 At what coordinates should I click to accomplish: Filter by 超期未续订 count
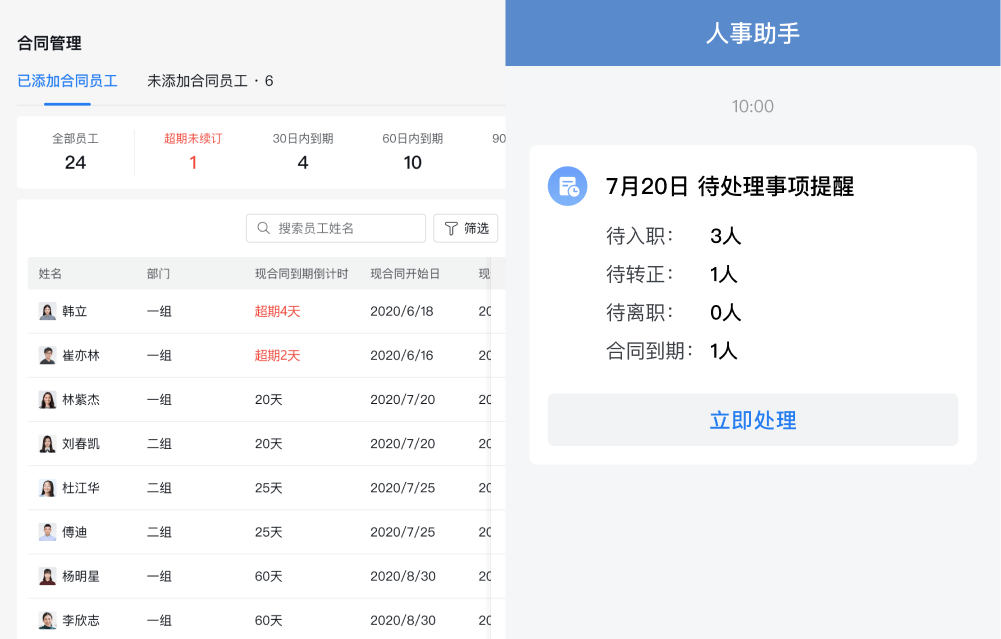click(x=193, y=153)
